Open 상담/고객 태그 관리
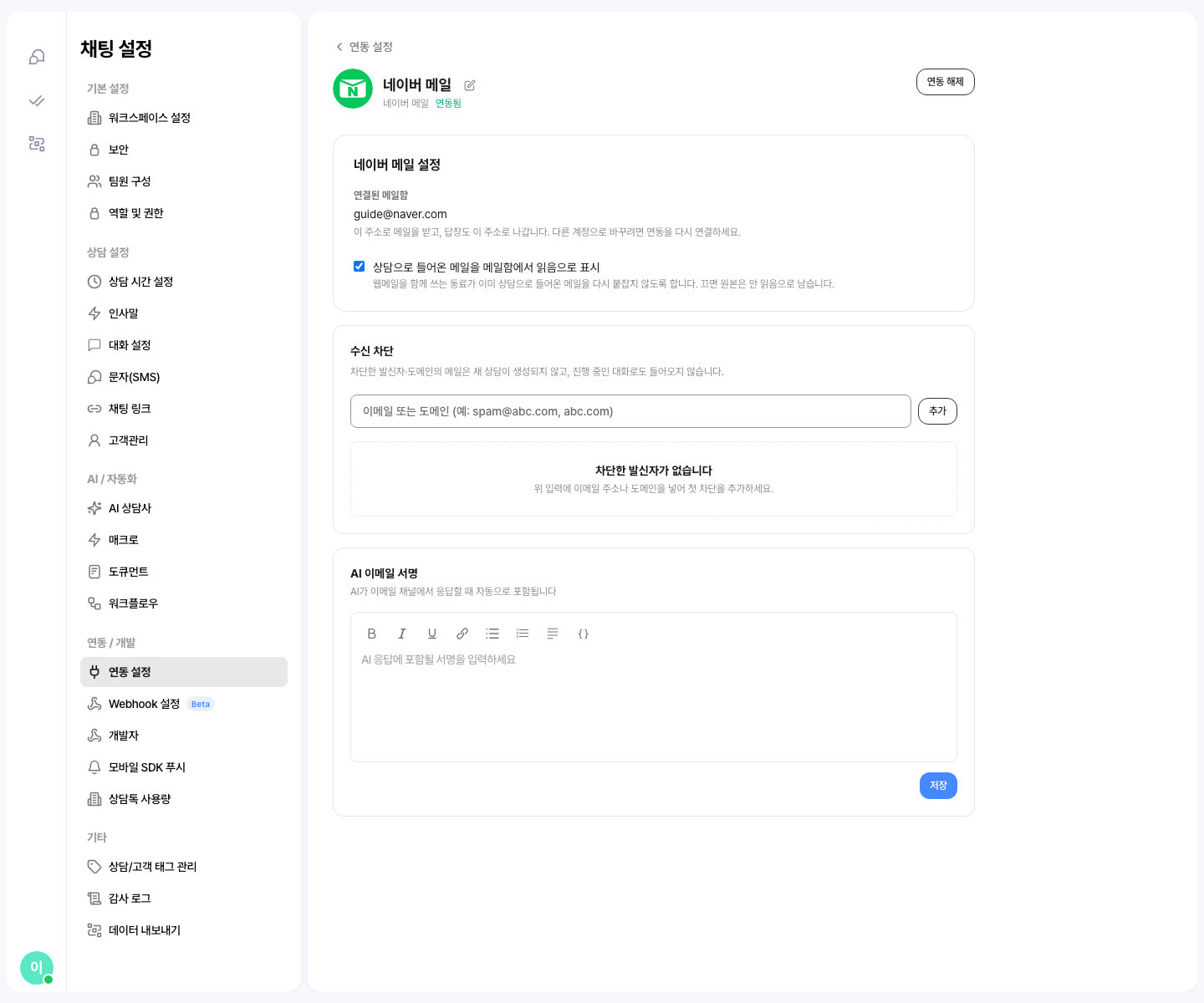The height and width of the screenshot is (1003, 1204). point(184,867)
